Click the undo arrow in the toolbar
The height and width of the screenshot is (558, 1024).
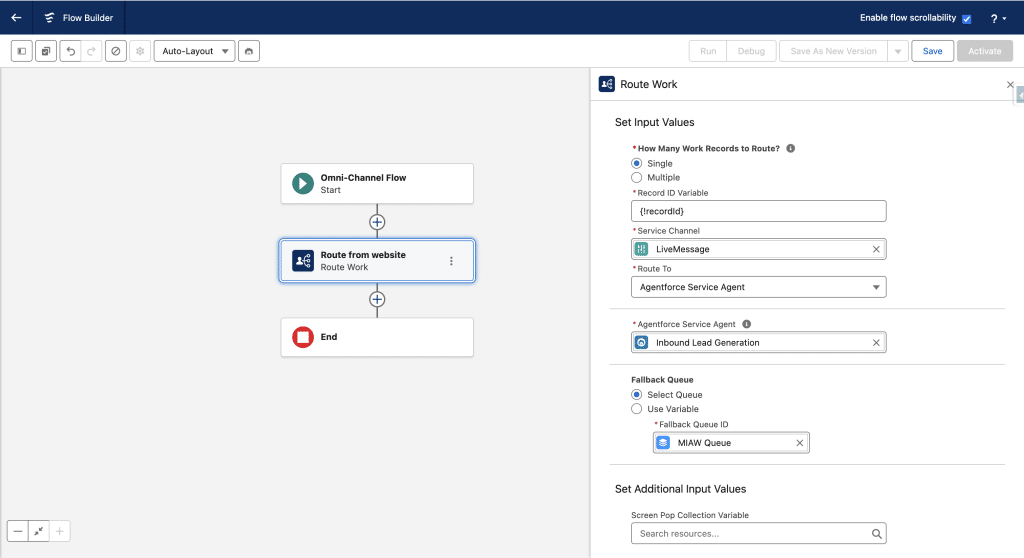point(70,51)
